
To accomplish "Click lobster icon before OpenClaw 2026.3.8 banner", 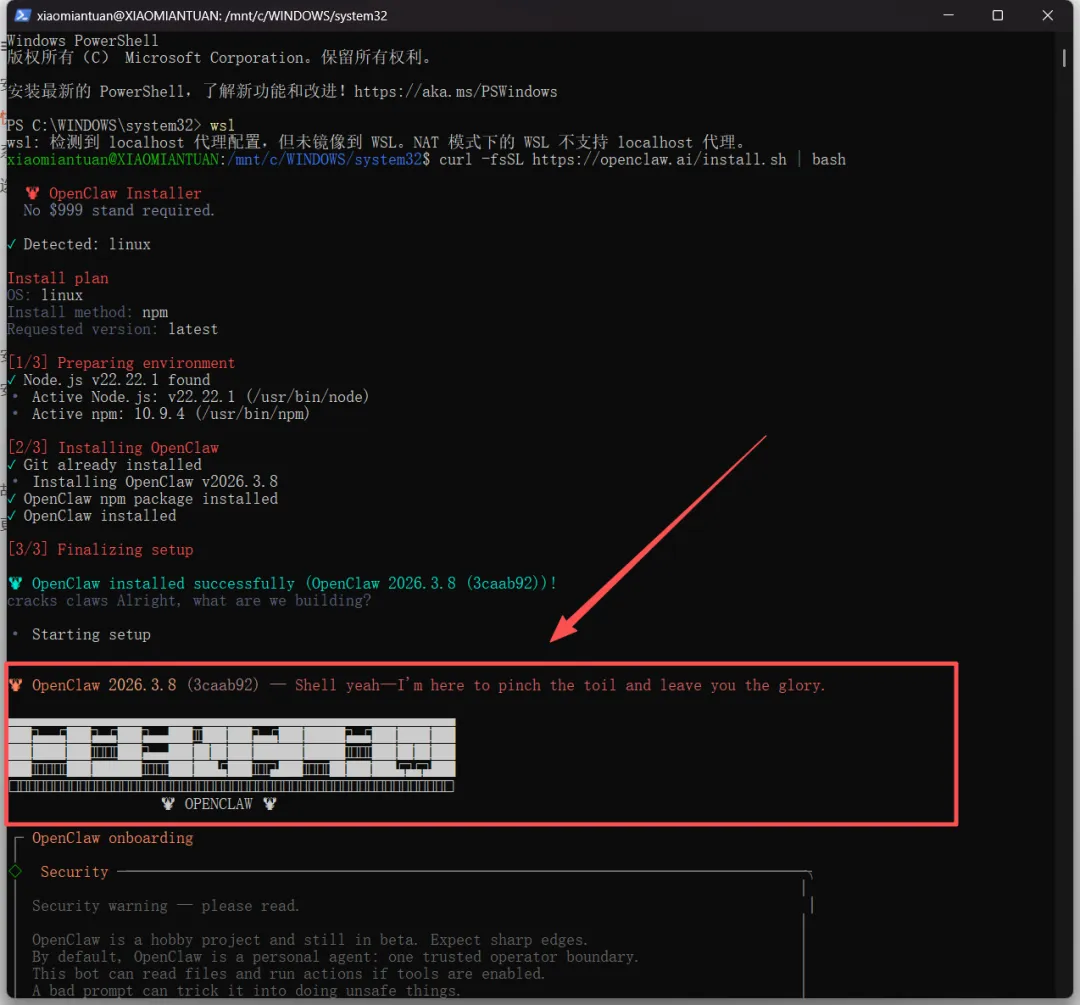I will [x=15, y=685].
